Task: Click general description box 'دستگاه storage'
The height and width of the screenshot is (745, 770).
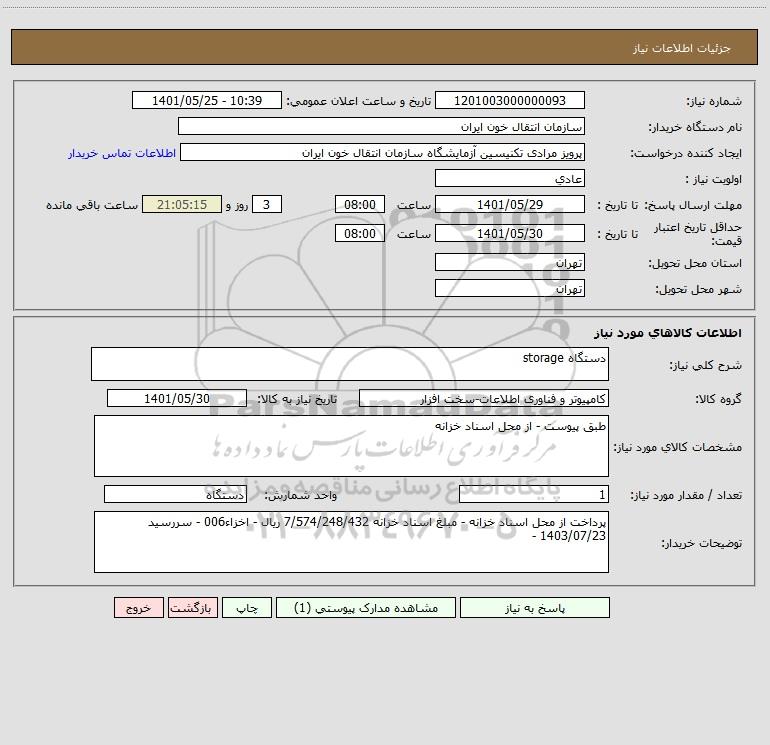Action: tap(350, 364)
